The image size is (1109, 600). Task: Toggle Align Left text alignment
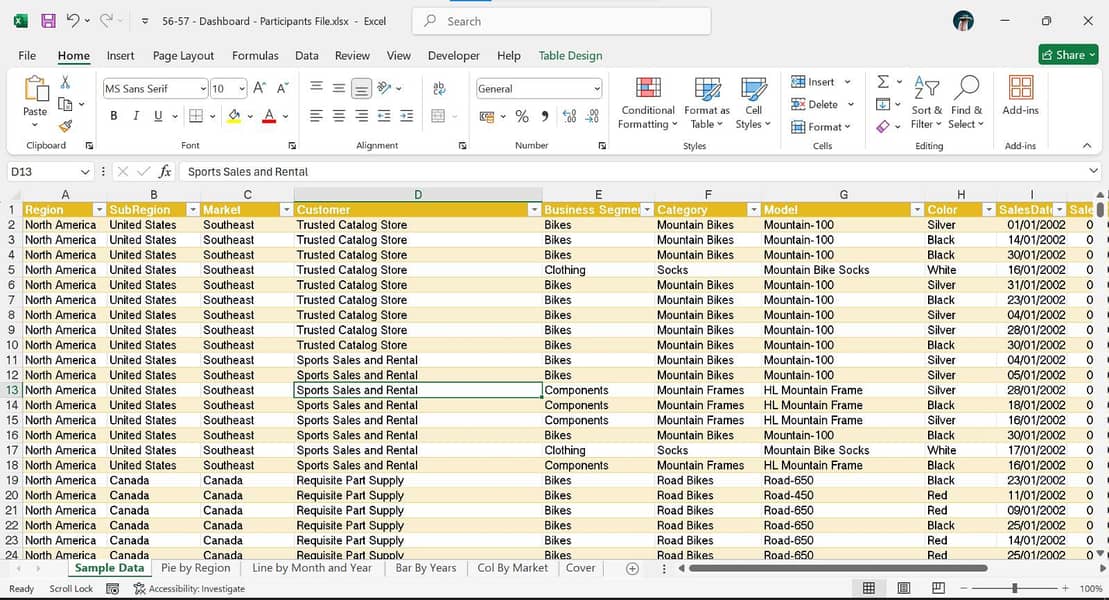316,116
